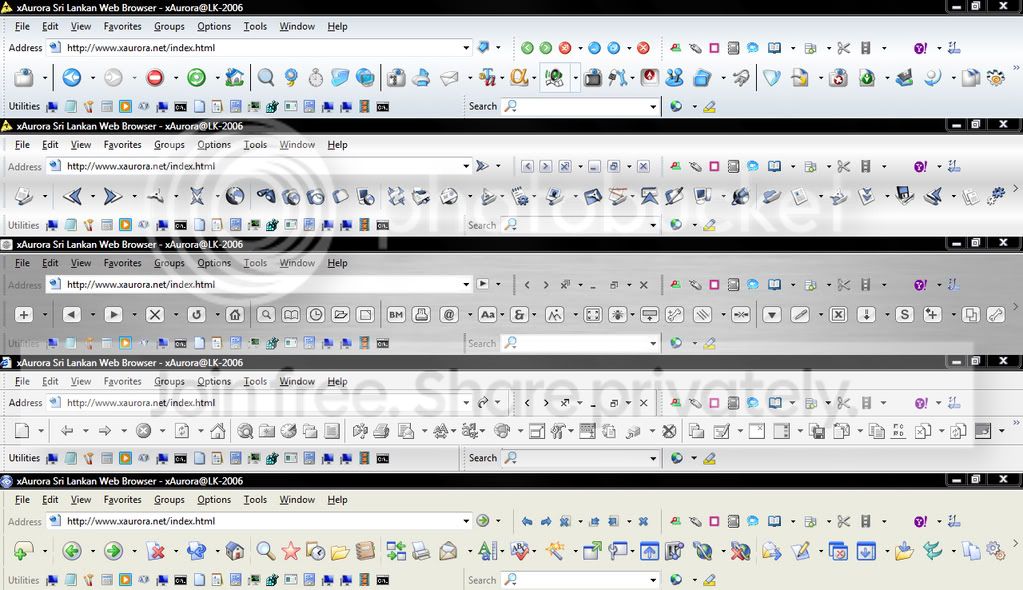Expand Search box dropdown in bottom window
Image resolution: width=1023 pixels, height=590 pixels.
[652, 580]
